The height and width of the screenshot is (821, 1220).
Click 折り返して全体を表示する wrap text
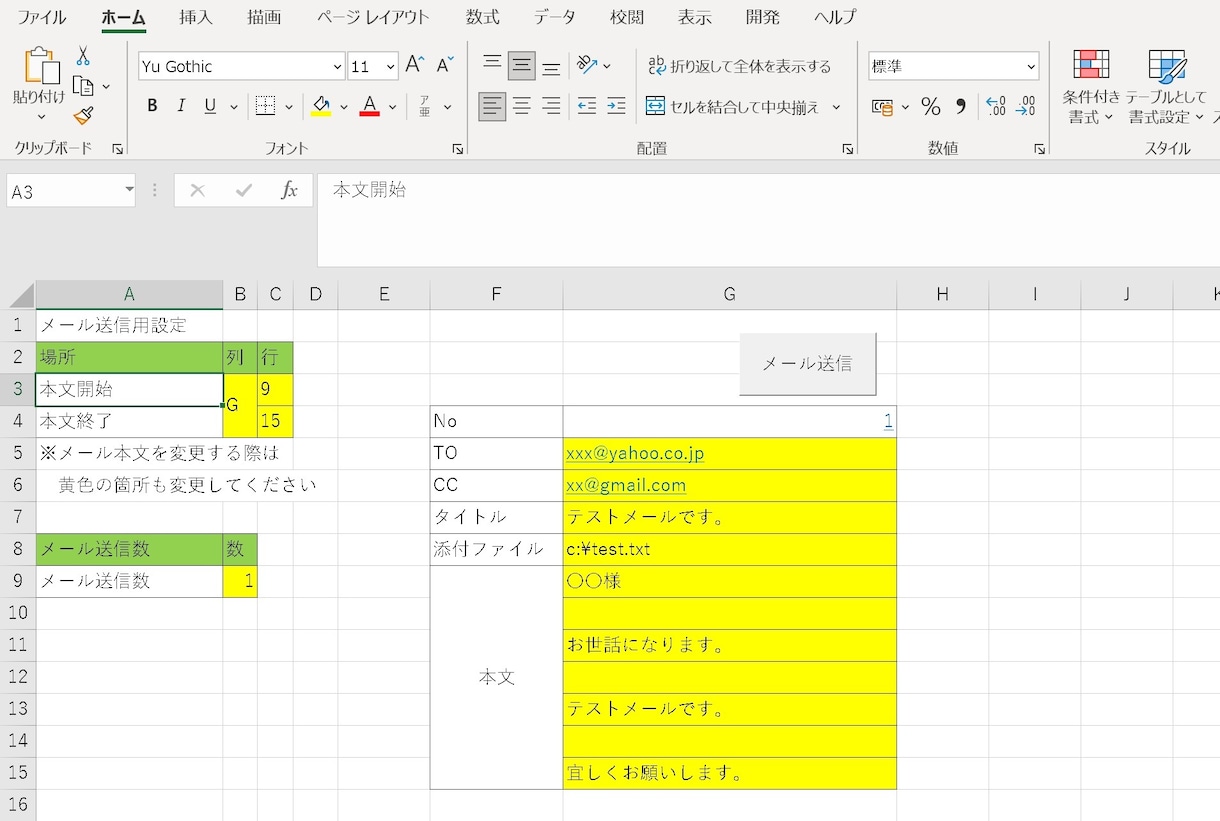coord(739,66)
